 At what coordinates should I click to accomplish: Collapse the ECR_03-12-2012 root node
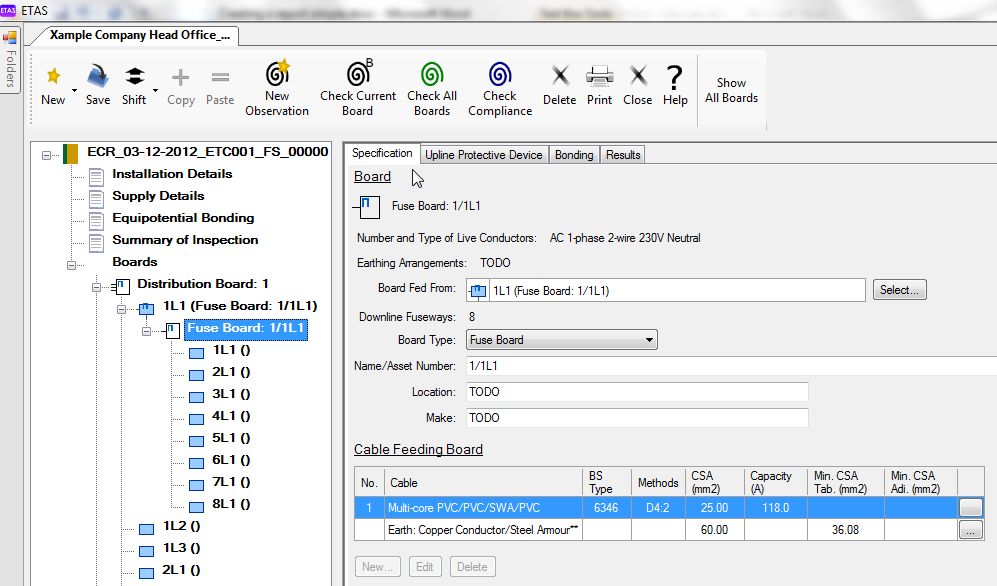(x=46, y=155)
